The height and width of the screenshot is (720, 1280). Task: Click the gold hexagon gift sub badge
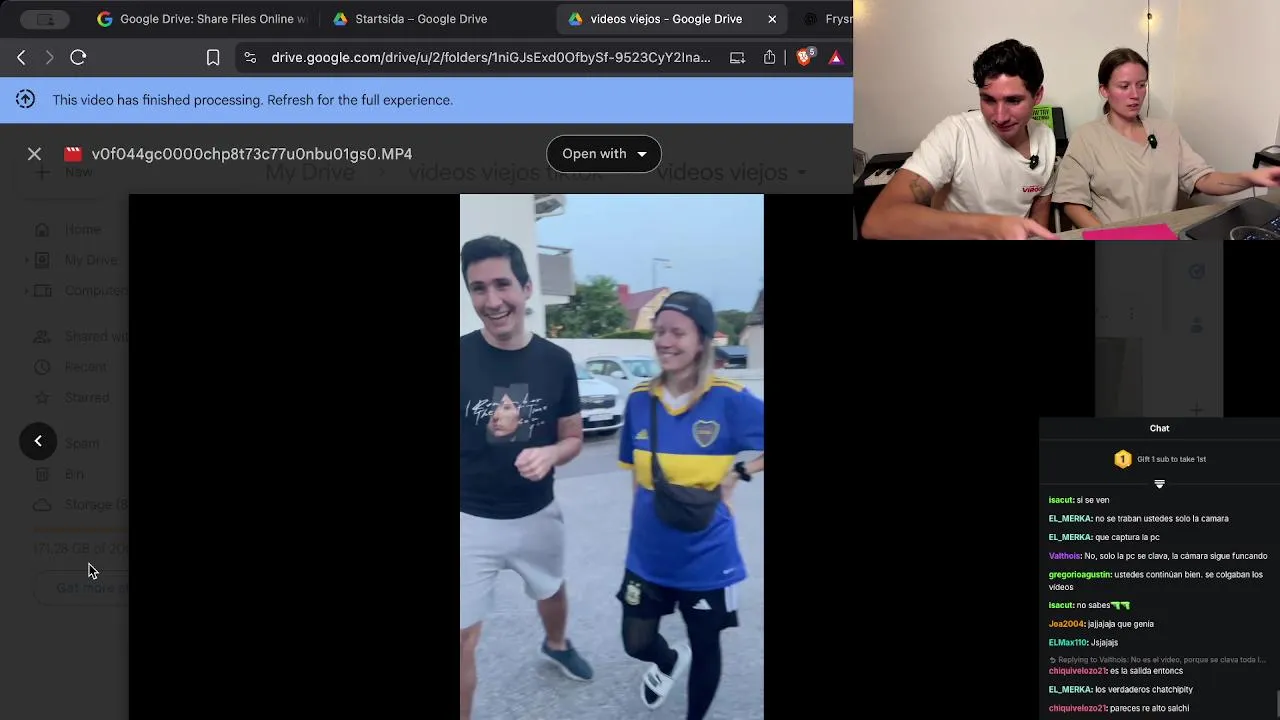pyautogui.click(x=1123, y=459)
